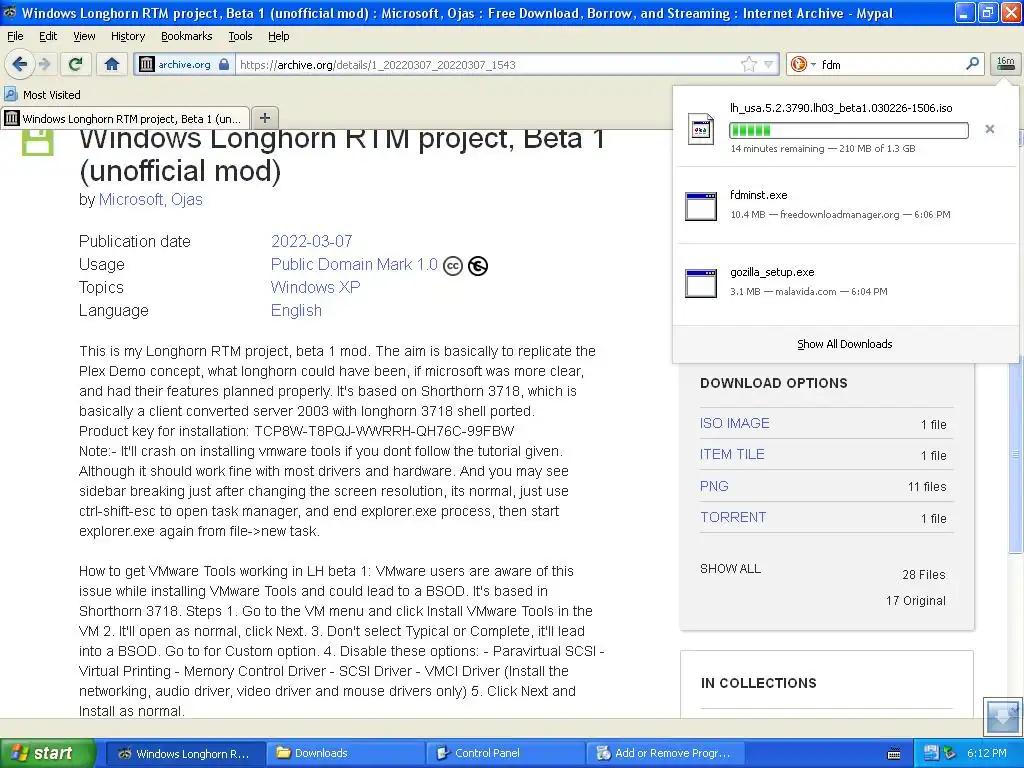The image size is (1024, 768).
Task: Switch to Control Panel in taskbar
Action: coord(505,753)
